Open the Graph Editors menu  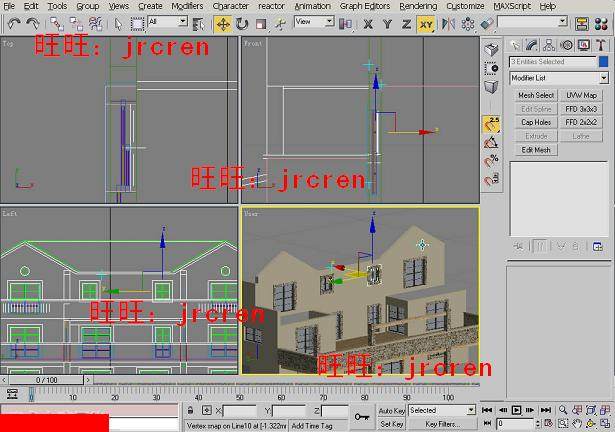(x=365, y=6)
